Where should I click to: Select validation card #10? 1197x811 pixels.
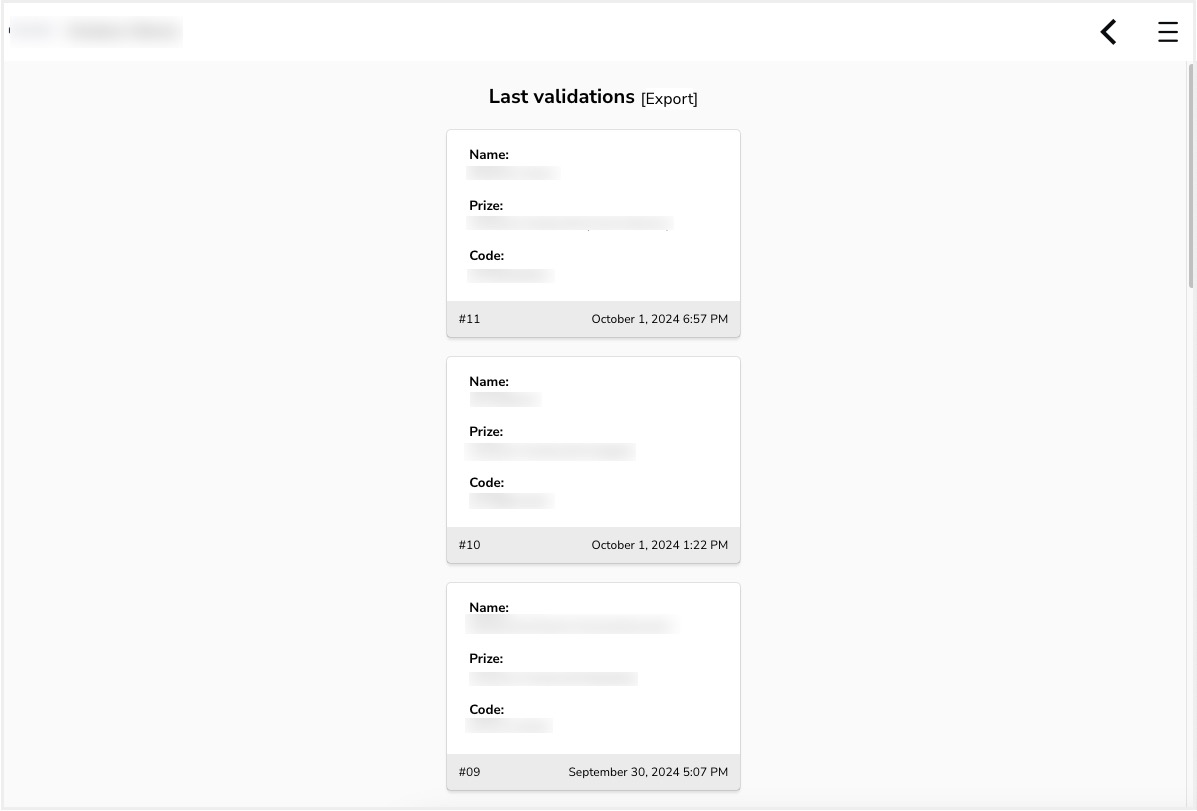tap(593, 460)
